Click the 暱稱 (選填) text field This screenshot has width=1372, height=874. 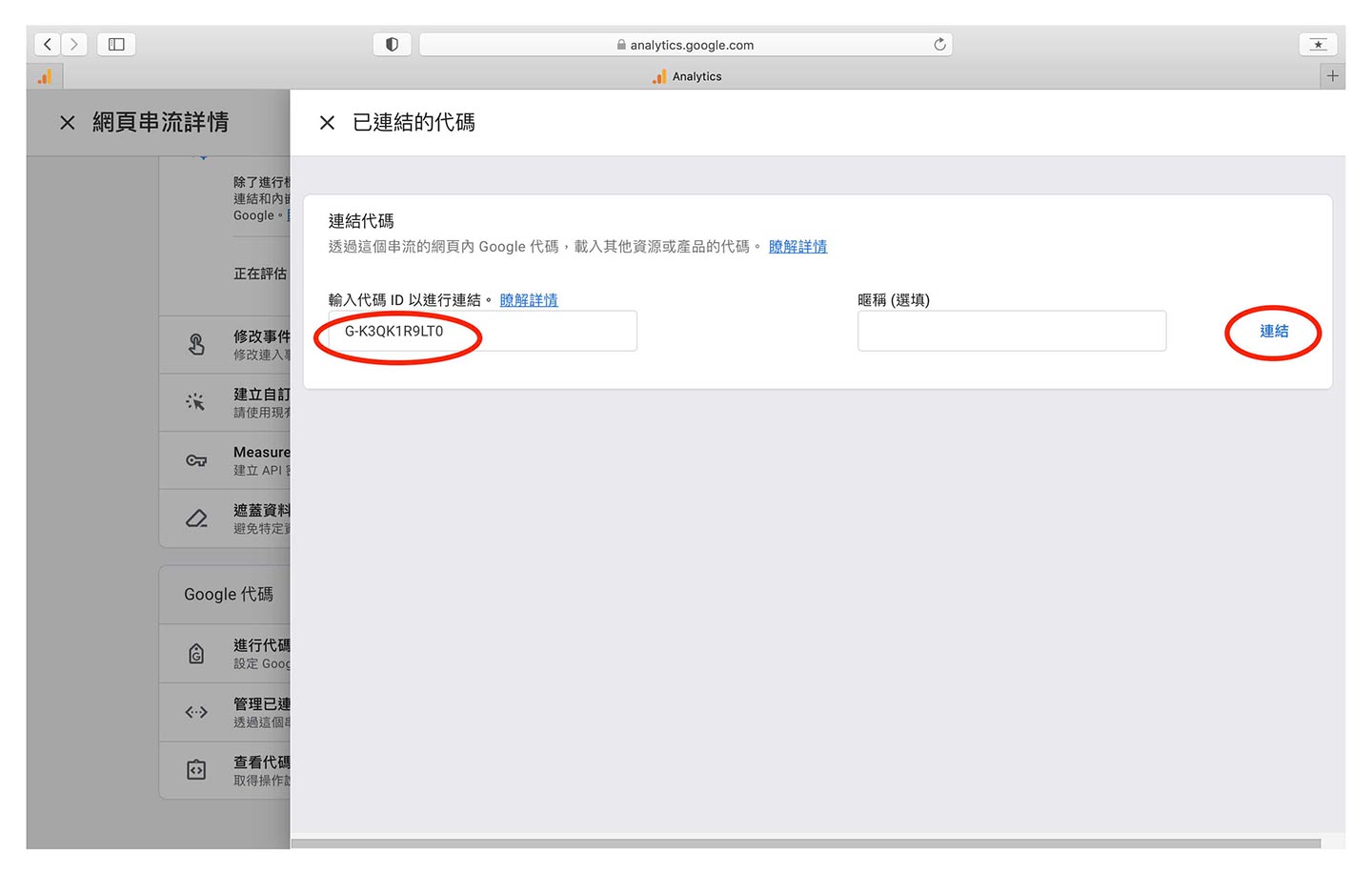point(1011,332)
